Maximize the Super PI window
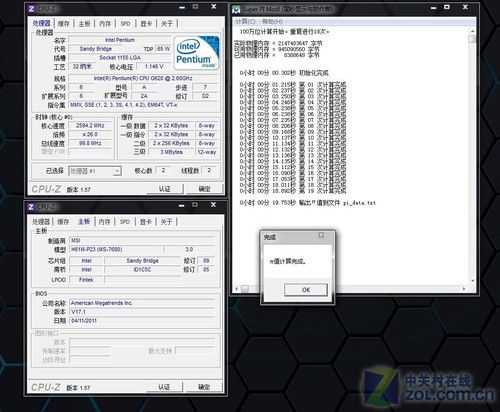This screenshot has width=500, height=412. tap(447, 7)
